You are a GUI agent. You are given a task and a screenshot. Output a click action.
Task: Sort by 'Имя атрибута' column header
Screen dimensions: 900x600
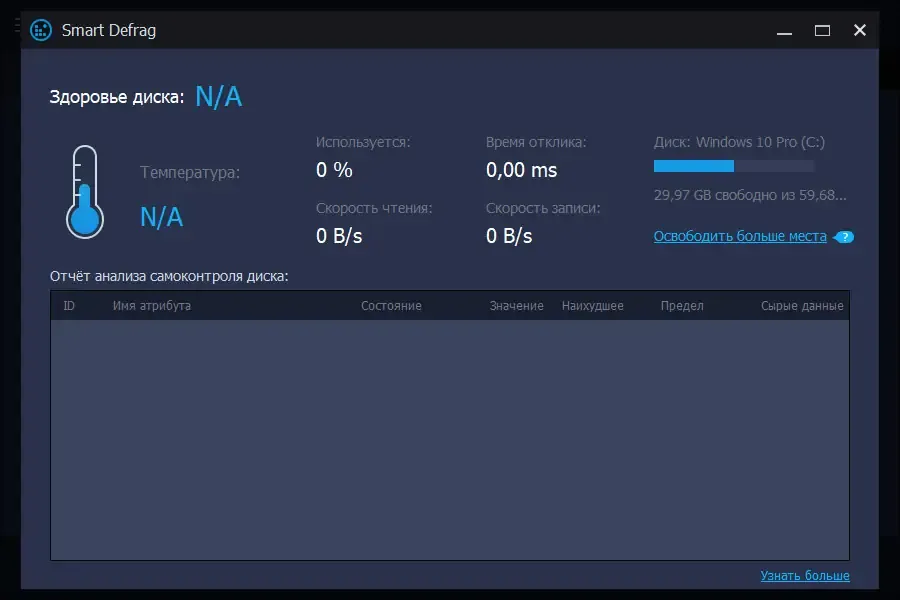coord(152,306)
